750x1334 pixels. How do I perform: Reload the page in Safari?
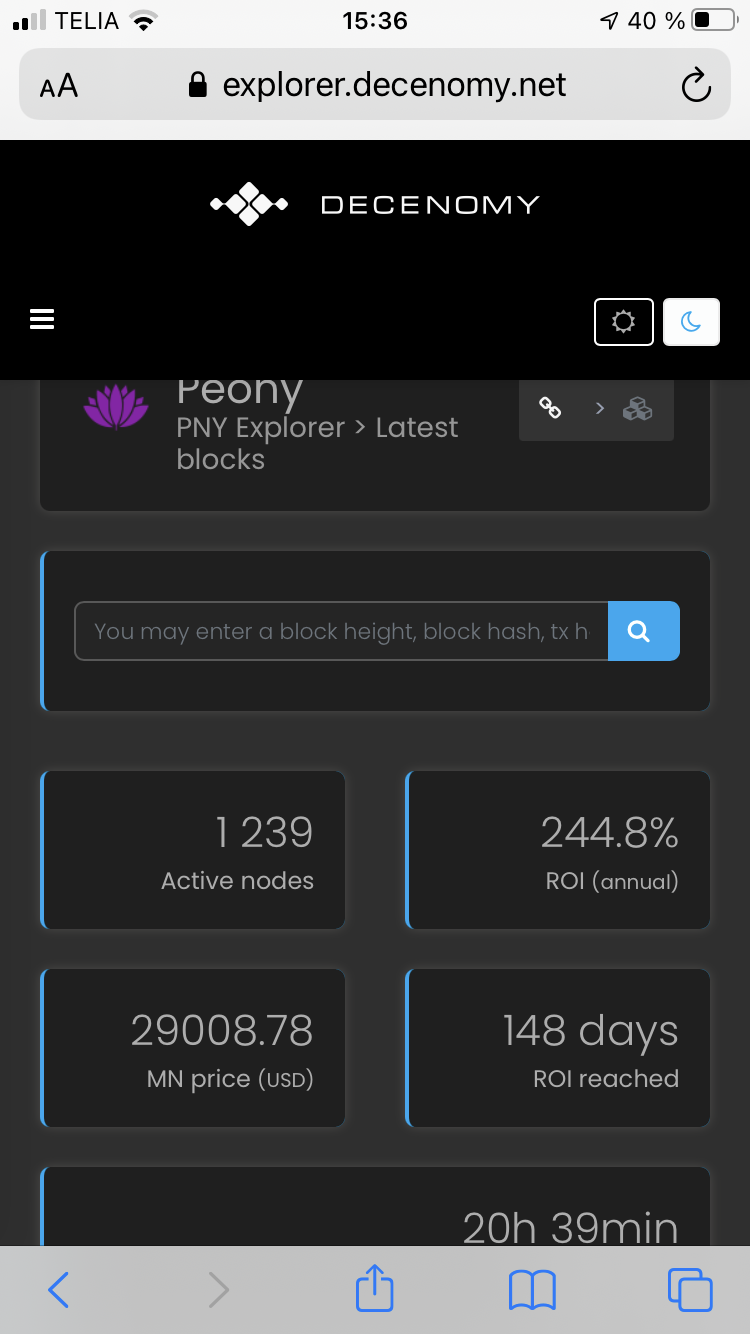coord(695,86)
